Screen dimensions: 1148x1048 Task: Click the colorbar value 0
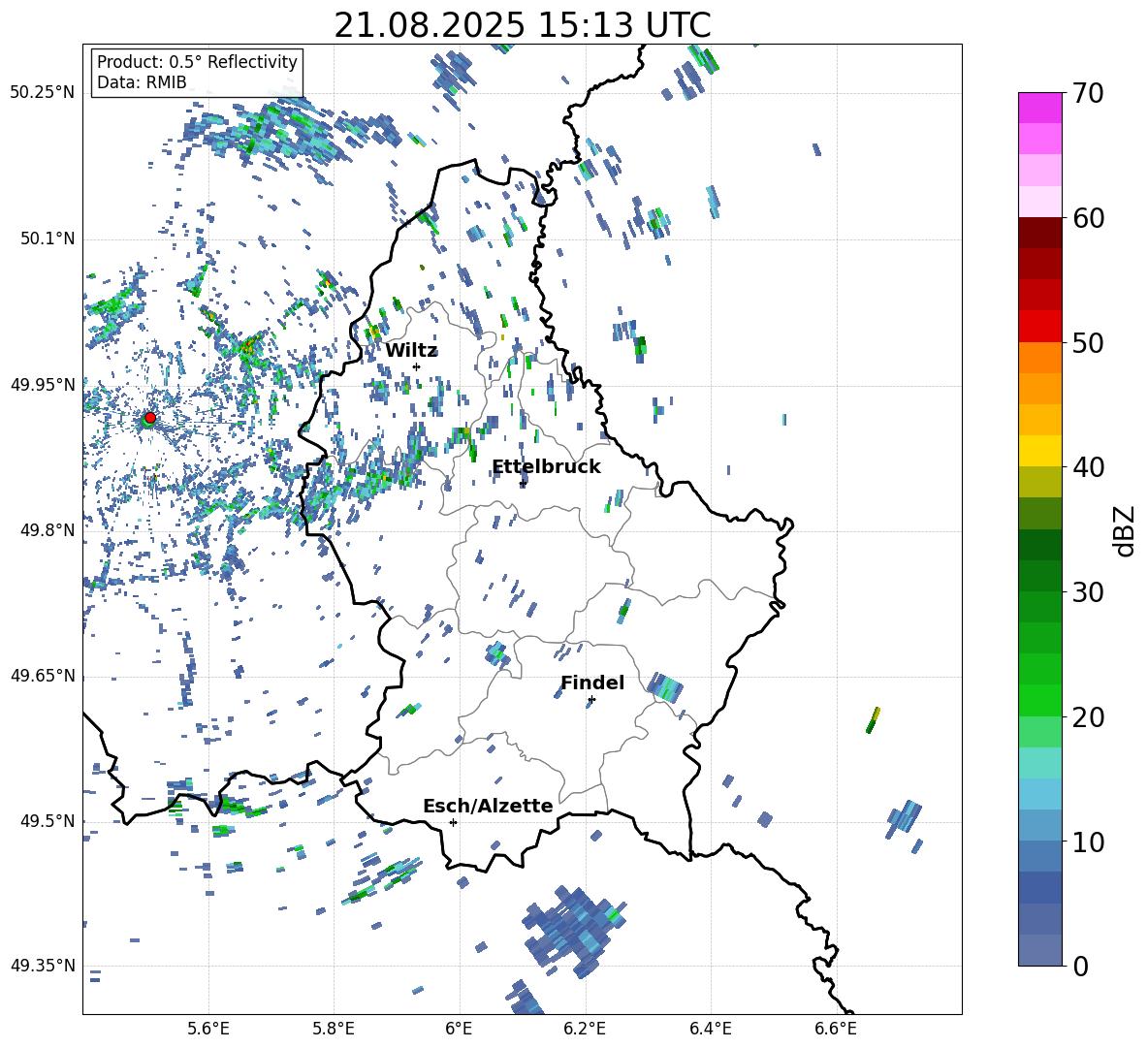[x=1080, y=967]
